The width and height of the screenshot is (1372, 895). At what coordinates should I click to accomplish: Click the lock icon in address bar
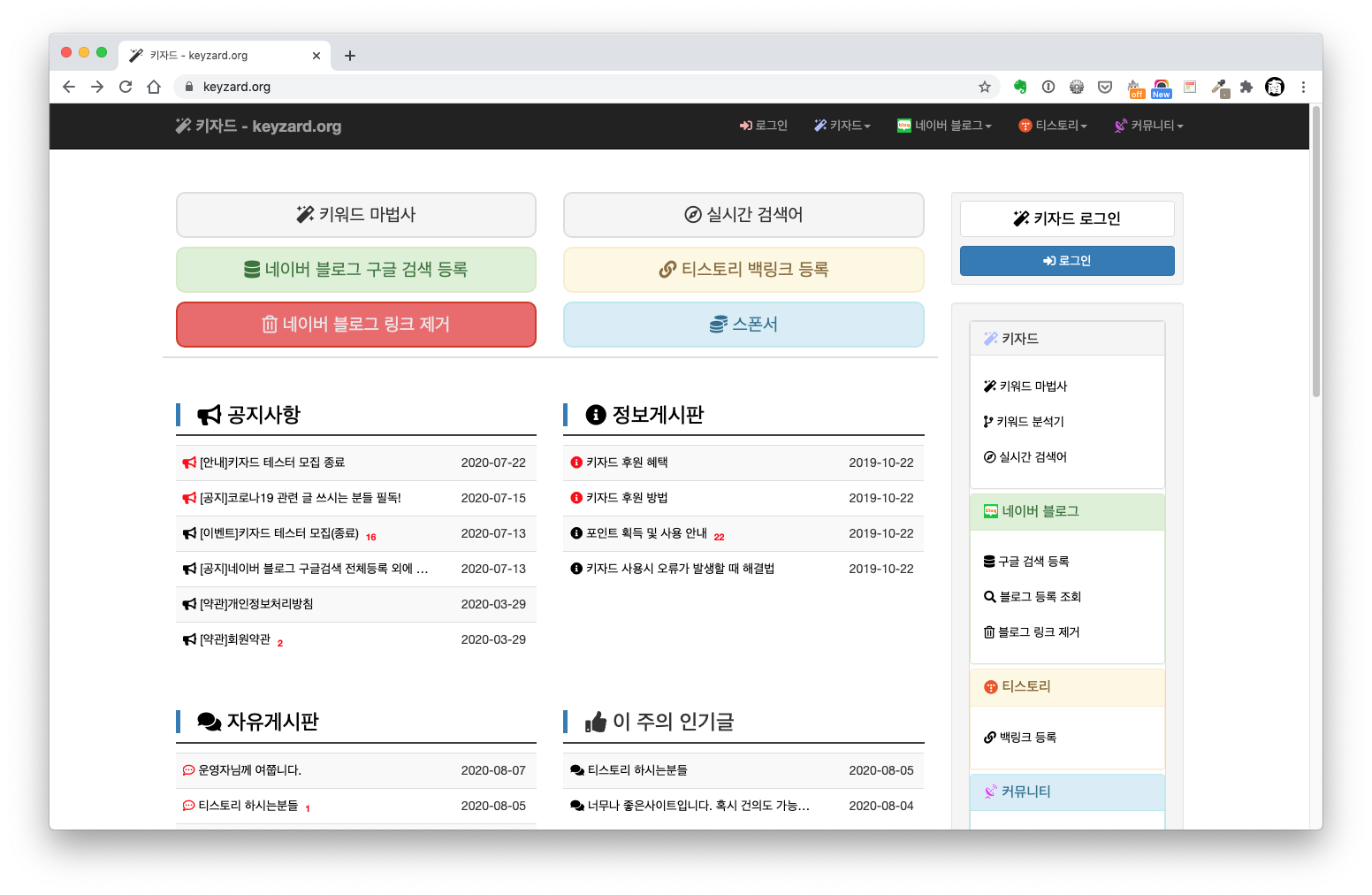coord(188,87)
